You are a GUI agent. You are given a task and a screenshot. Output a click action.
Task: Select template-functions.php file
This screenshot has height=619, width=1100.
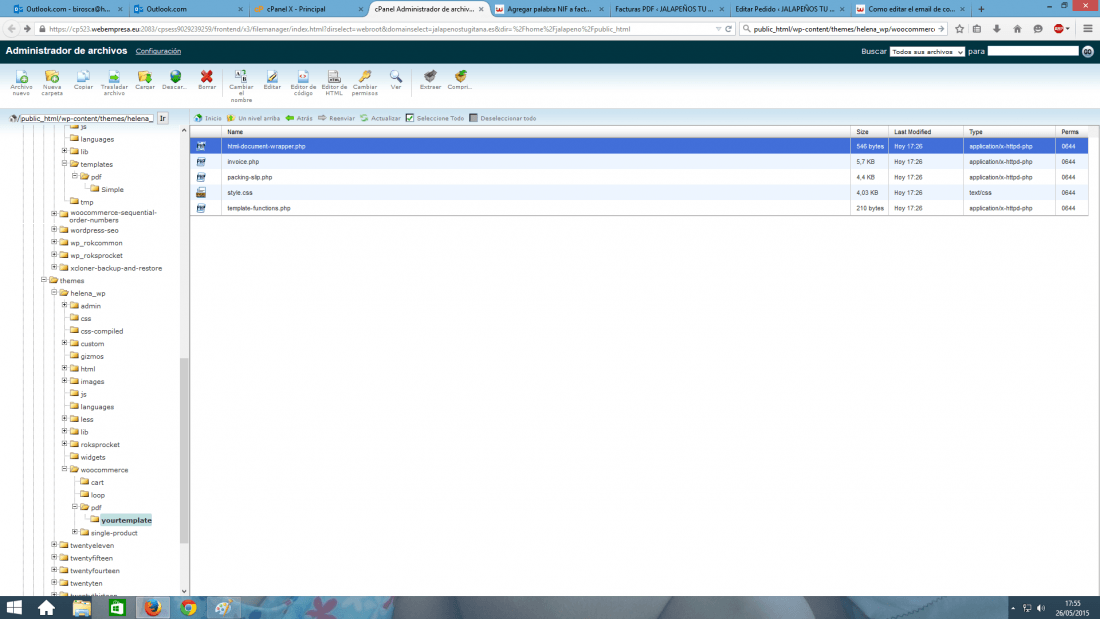coord(638,208)
